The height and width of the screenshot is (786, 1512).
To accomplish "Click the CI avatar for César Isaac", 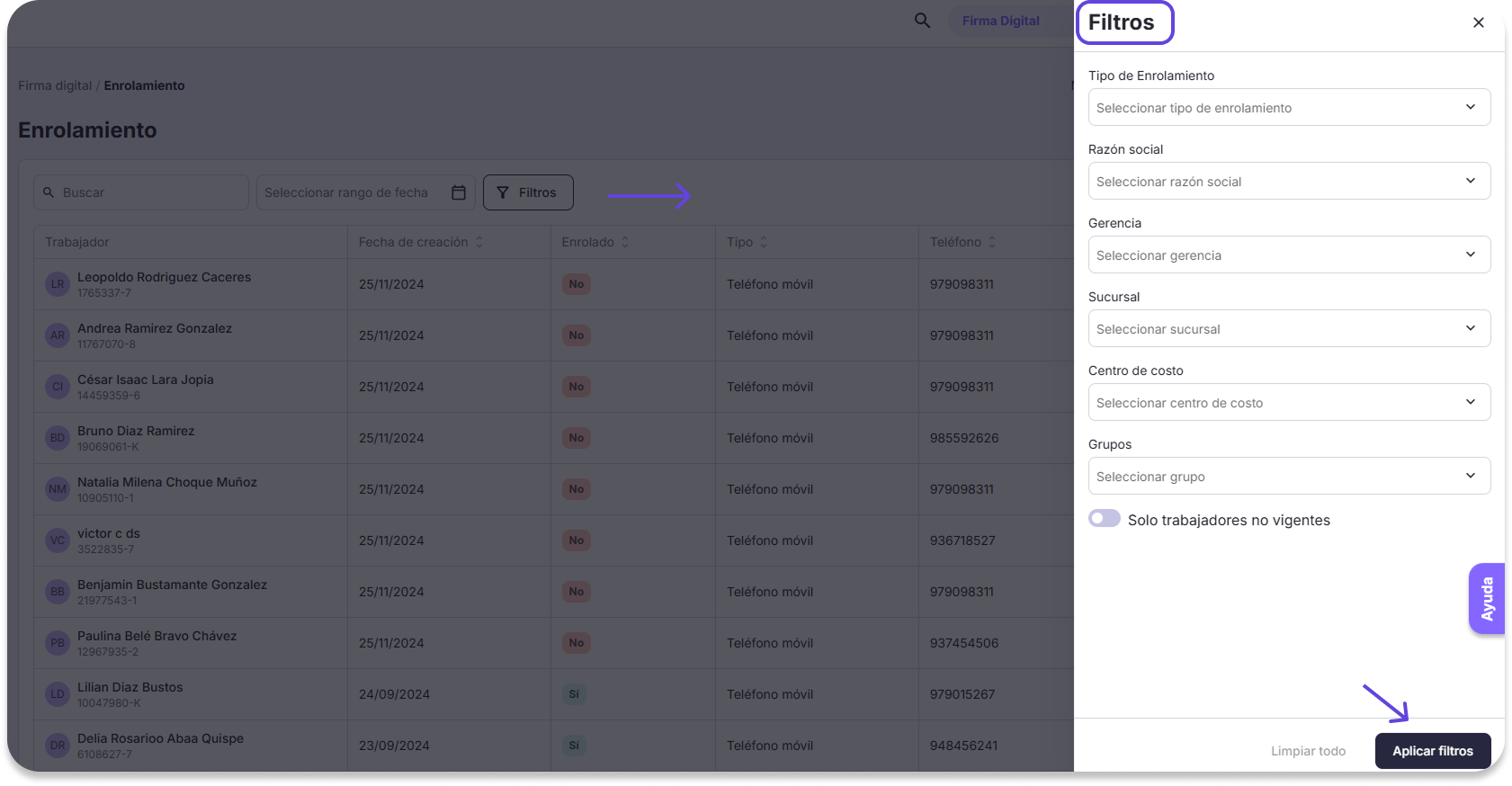I will point(58,387).
